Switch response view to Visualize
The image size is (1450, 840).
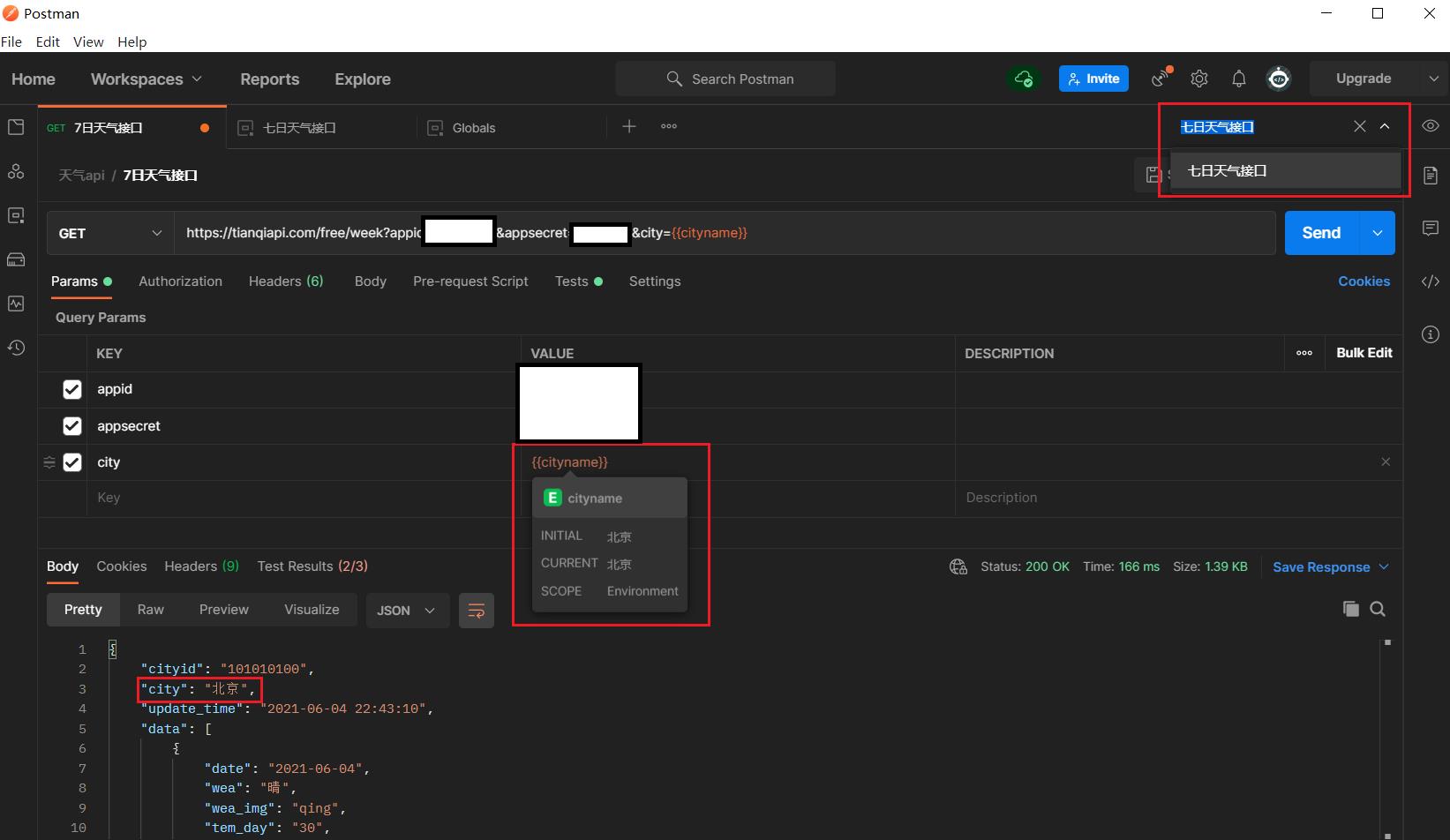click(312, 610)
